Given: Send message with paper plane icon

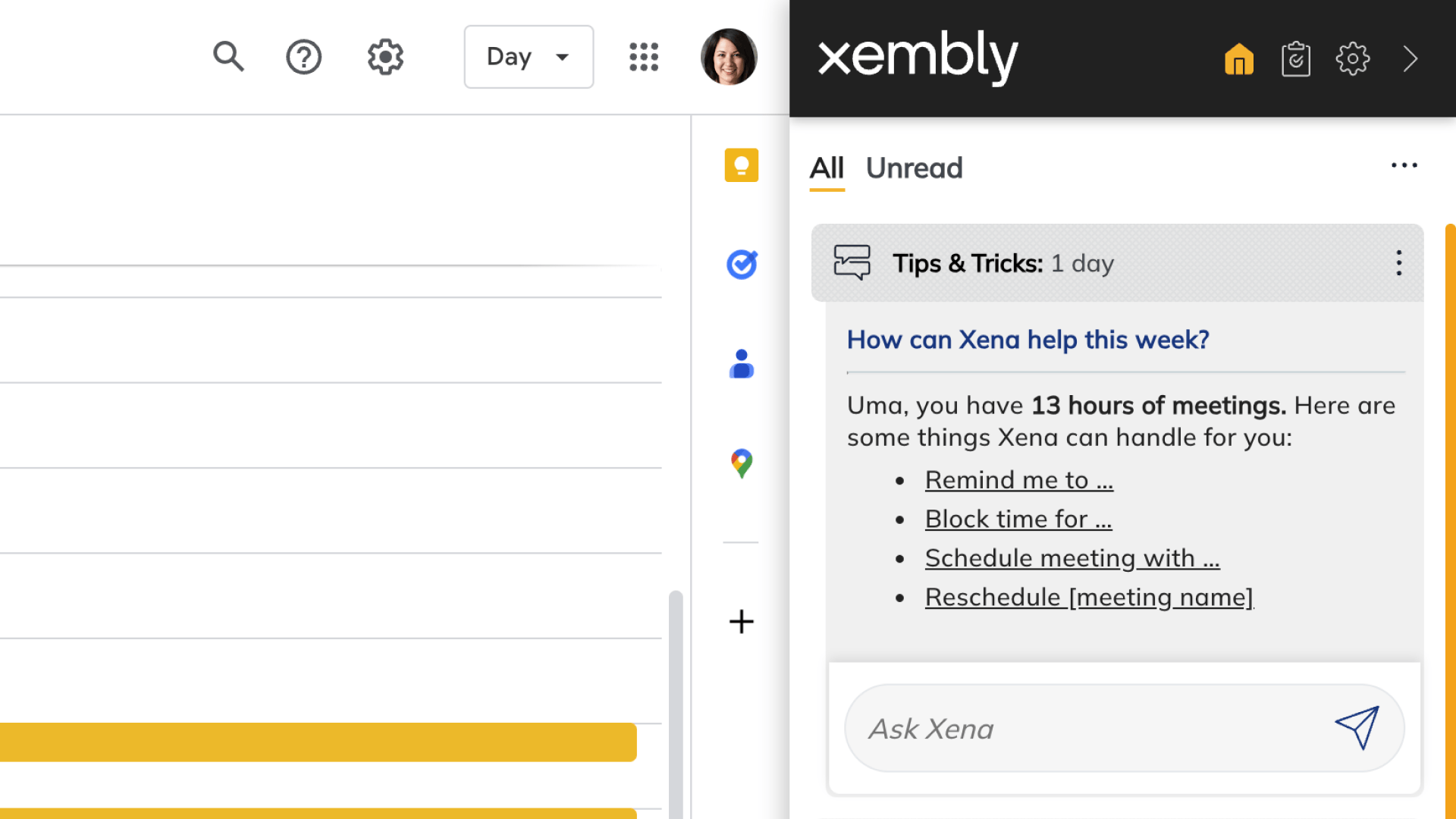Looking at the screenshot, I should 1357,728.
